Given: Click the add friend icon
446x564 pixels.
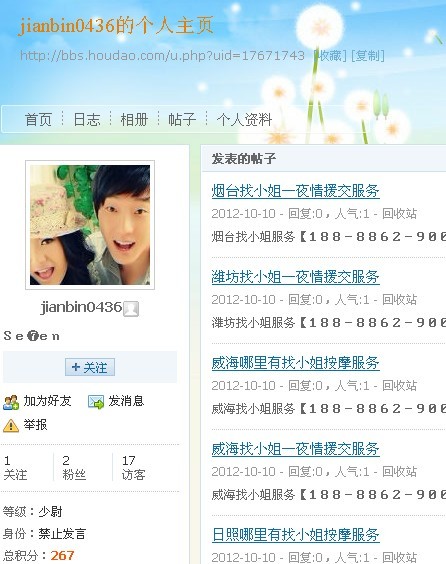Looking at the screenshot, I should [x=11, y=402].
